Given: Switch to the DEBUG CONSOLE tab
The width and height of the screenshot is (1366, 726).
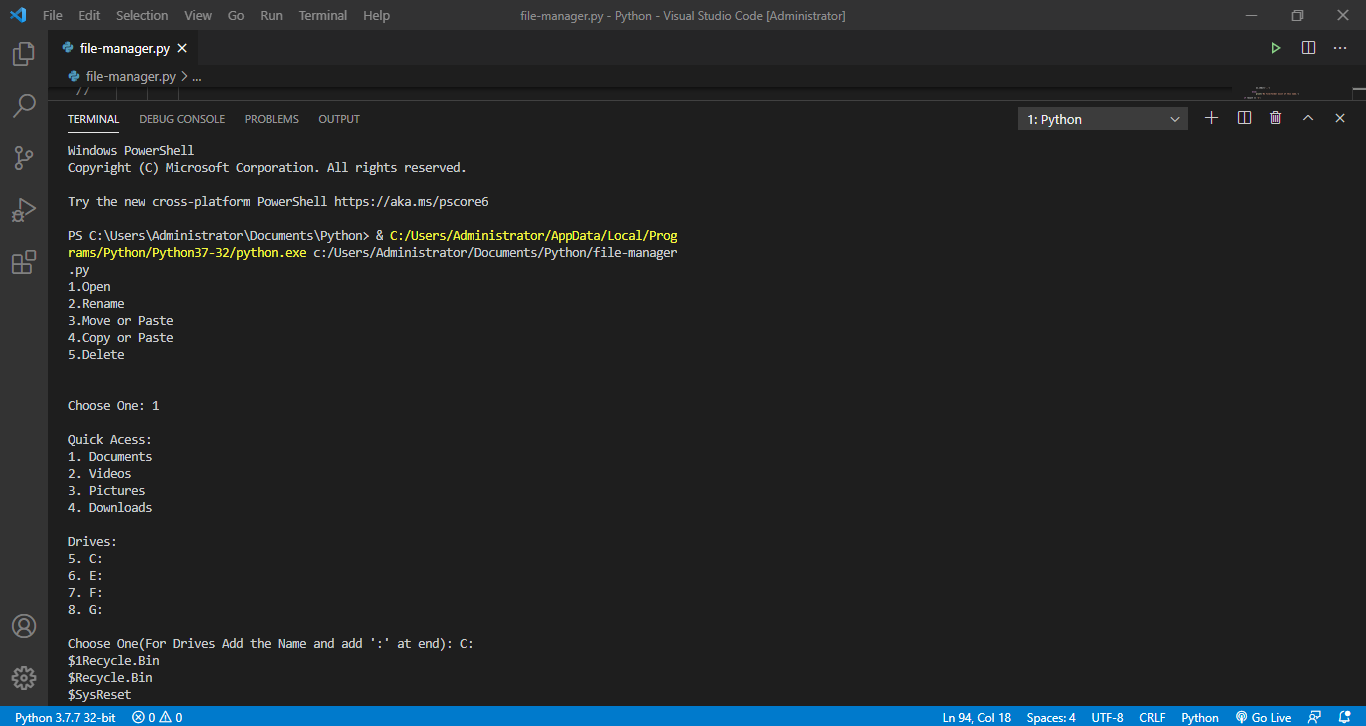Looking at the screenshot, I should (182, 118).
